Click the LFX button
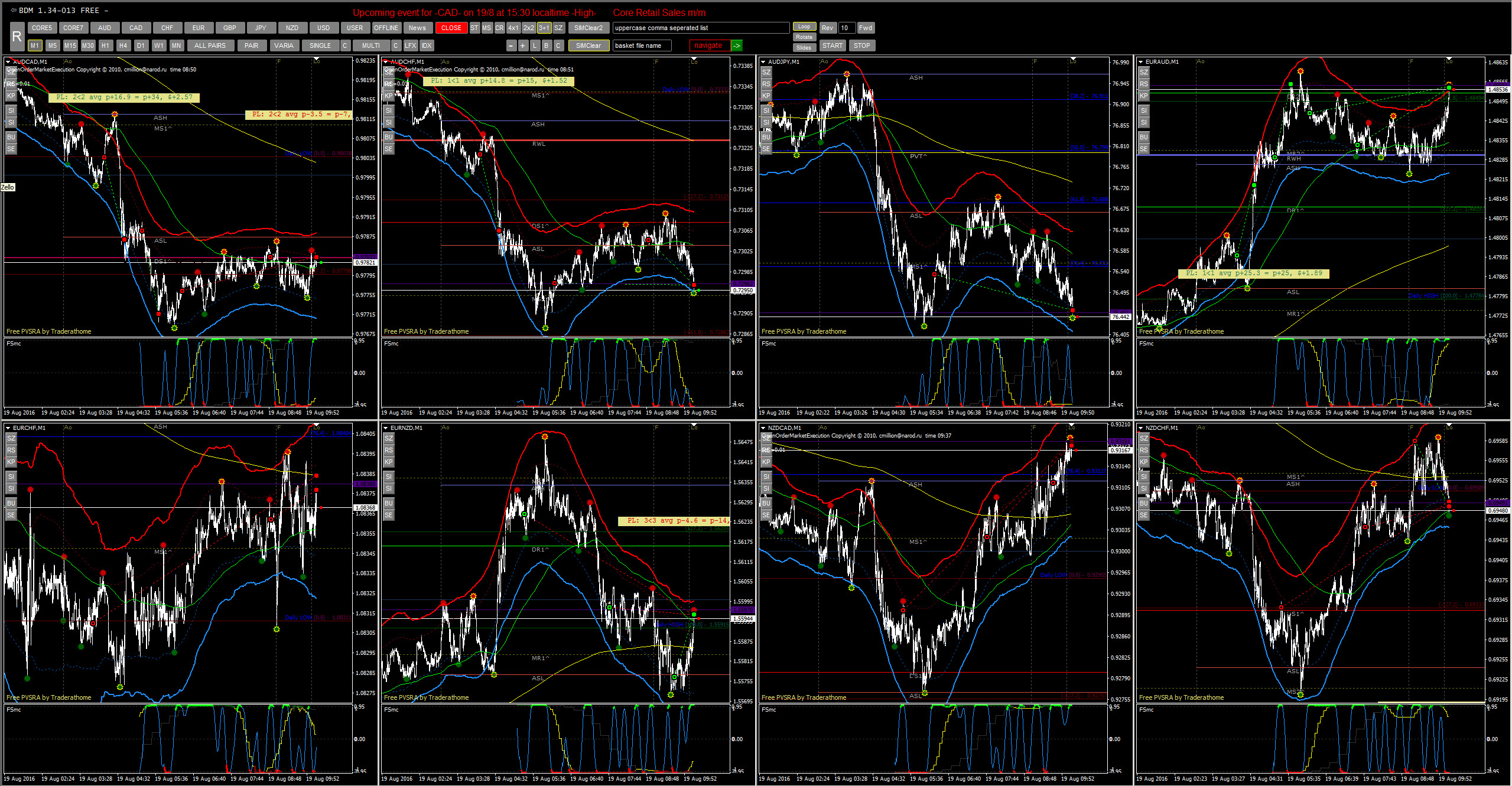The image size is (1512, 786). click(x=411, y=45)
